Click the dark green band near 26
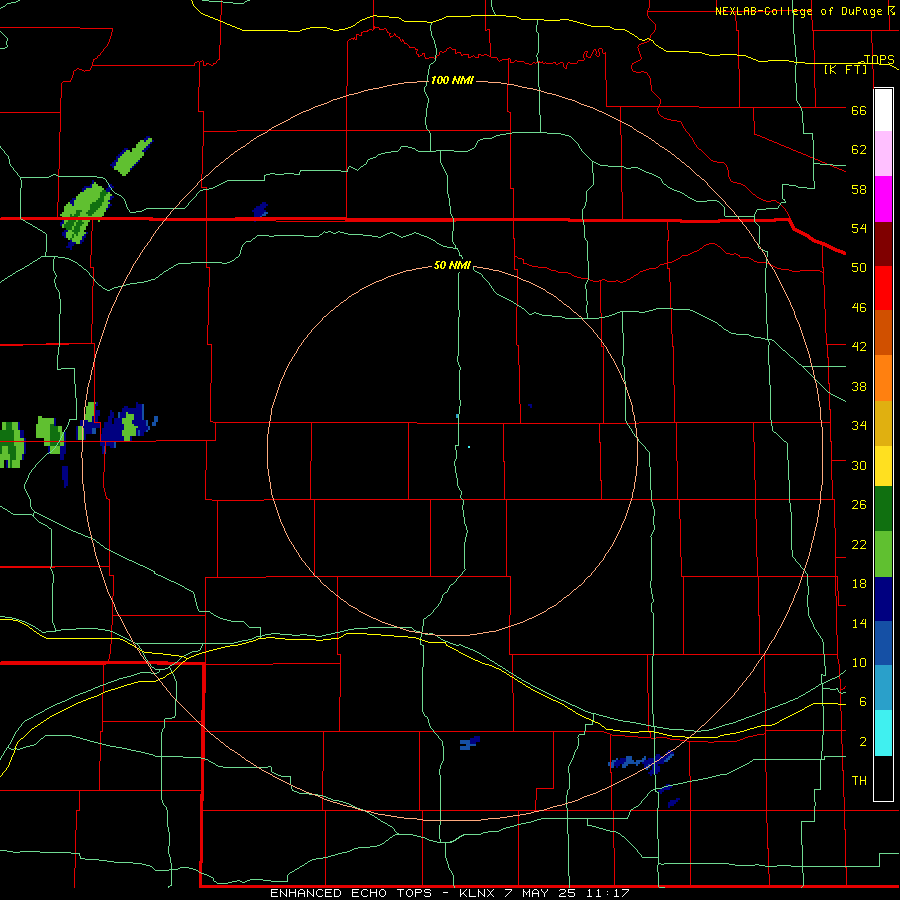 (883, 509)
